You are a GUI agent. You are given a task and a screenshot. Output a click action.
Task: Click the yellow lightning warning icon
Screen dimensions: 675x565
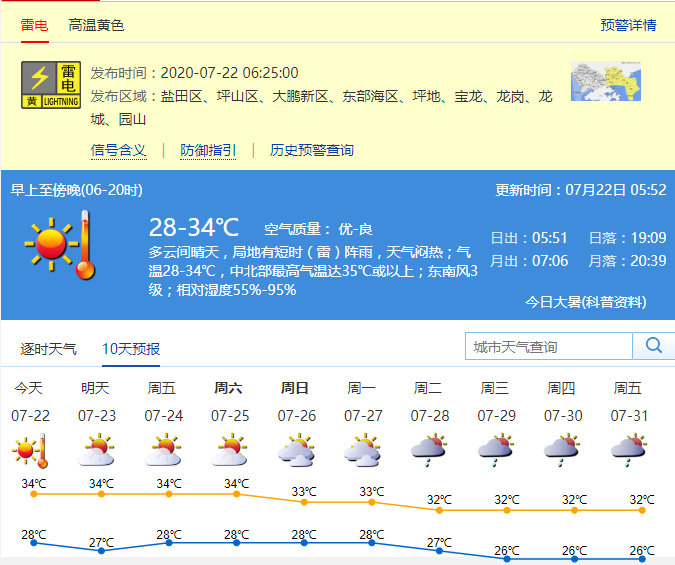tap(50, 85)
